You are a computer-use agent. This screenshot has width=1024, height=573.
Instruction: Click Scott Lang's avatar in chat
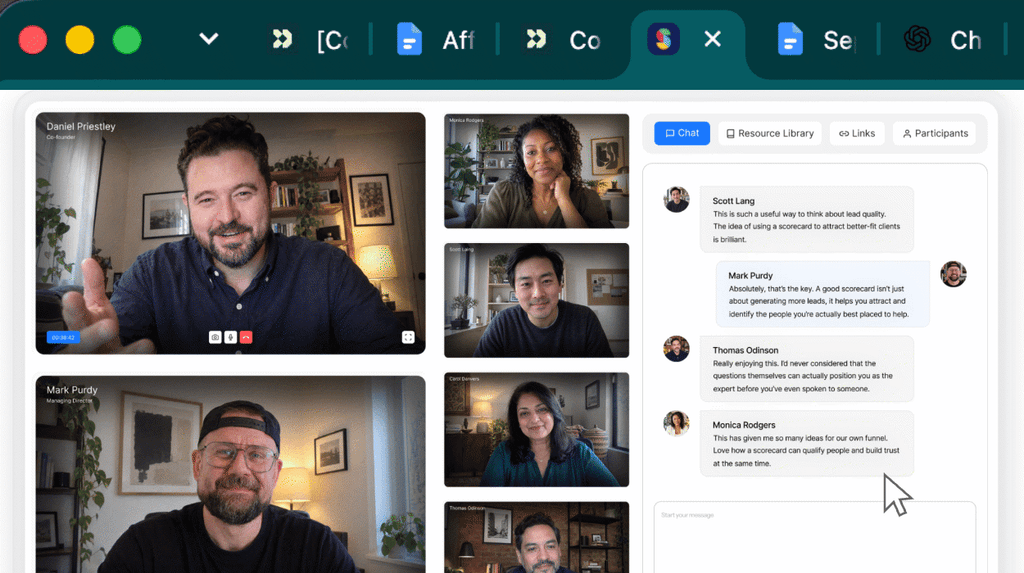click(677, 200)
